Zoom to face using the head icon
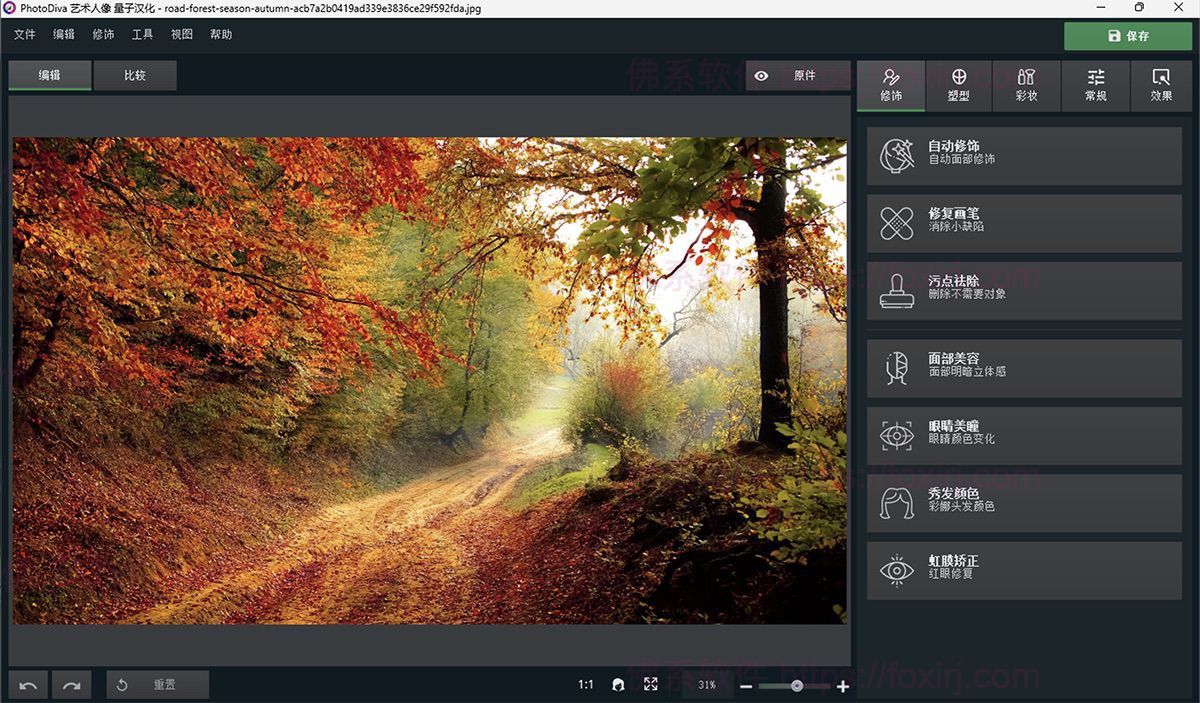The height and width of the screenshot is (703, 1200). pyautogui.click(x=618, y=685)
